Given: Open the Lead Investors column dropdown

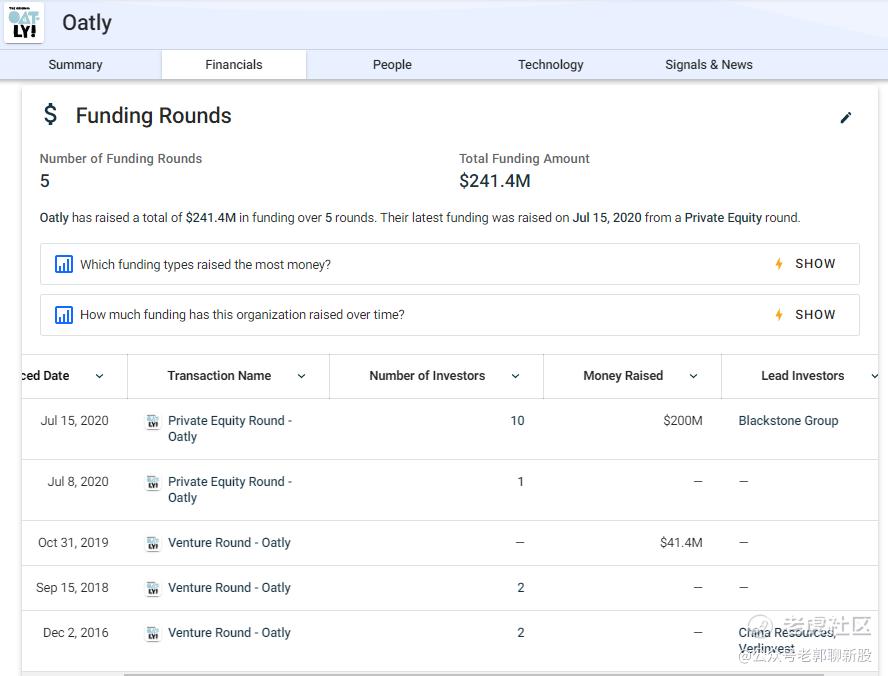Looking at the screenshot, I should pos(875,376).
